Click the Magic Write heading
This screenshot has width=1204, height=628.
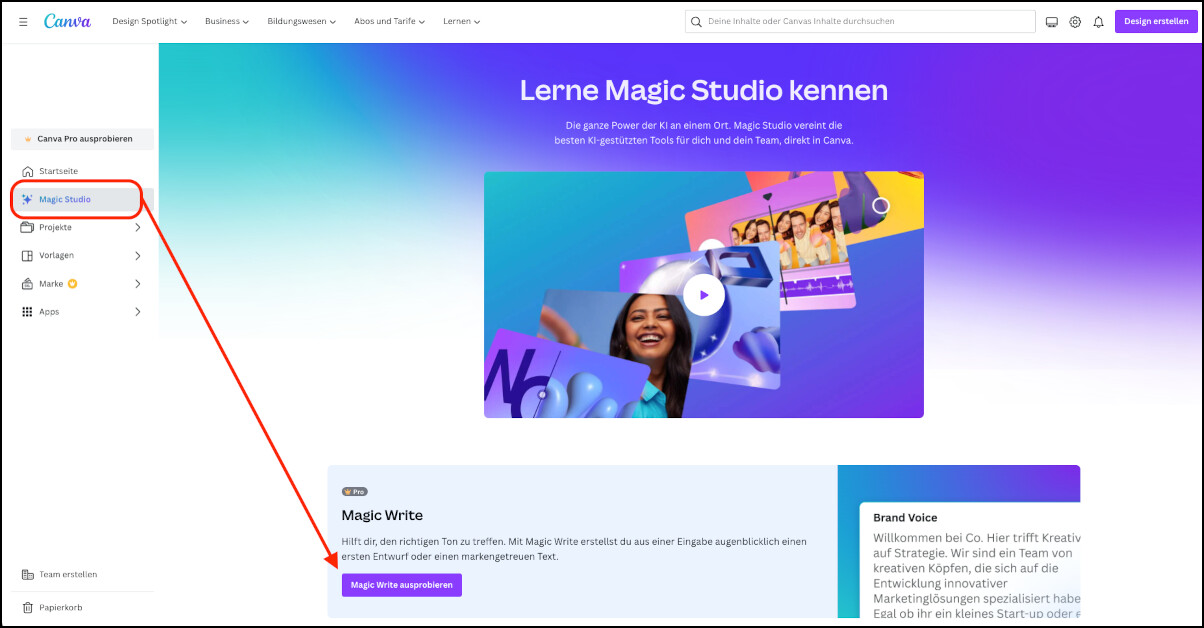[382, 515]
